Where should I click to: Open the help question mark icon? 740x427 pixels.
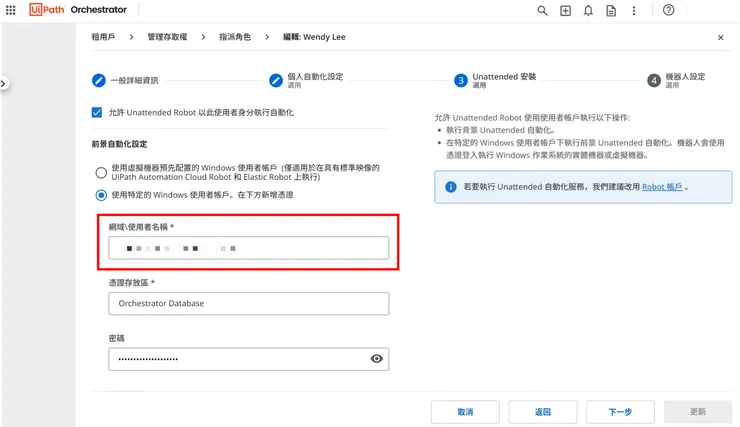[x=668, y=10]
